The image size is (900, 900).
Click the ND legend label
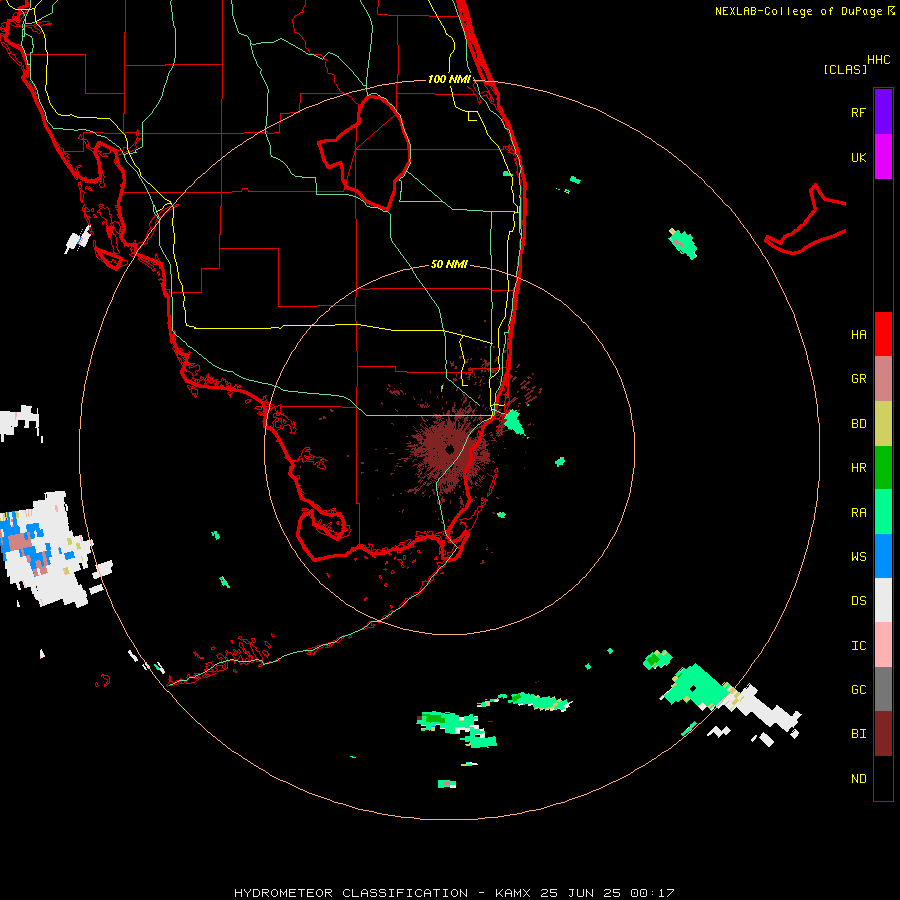click(858, 778)
